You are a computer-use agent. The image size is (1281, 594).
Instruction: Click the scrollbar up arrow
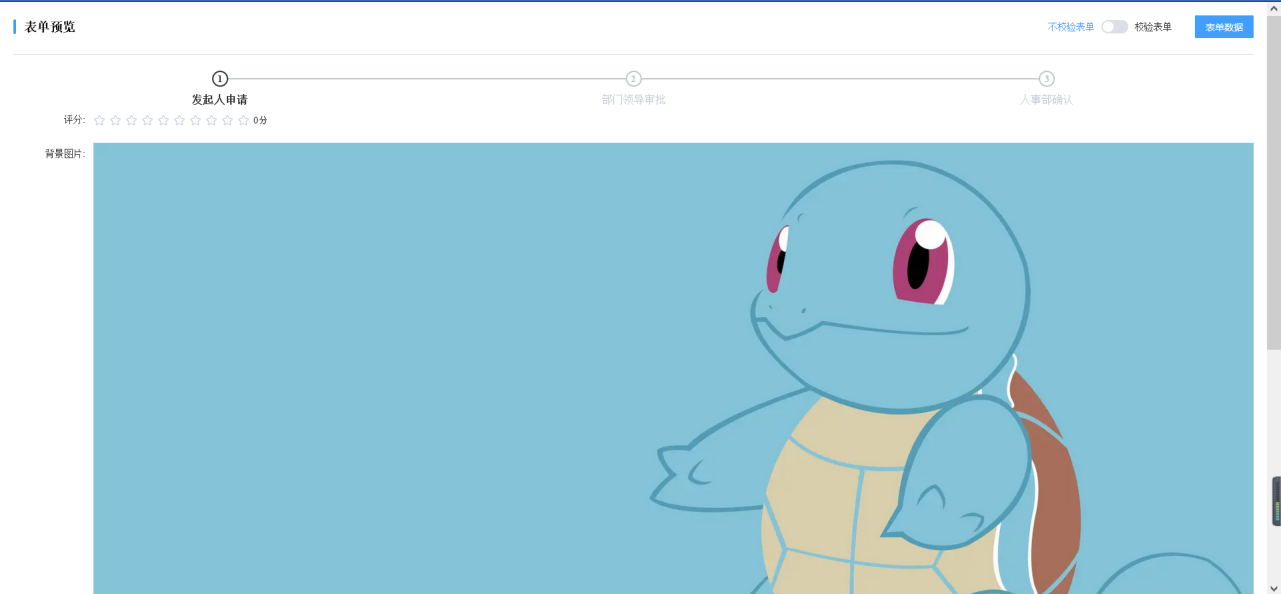click(1274, 8)
